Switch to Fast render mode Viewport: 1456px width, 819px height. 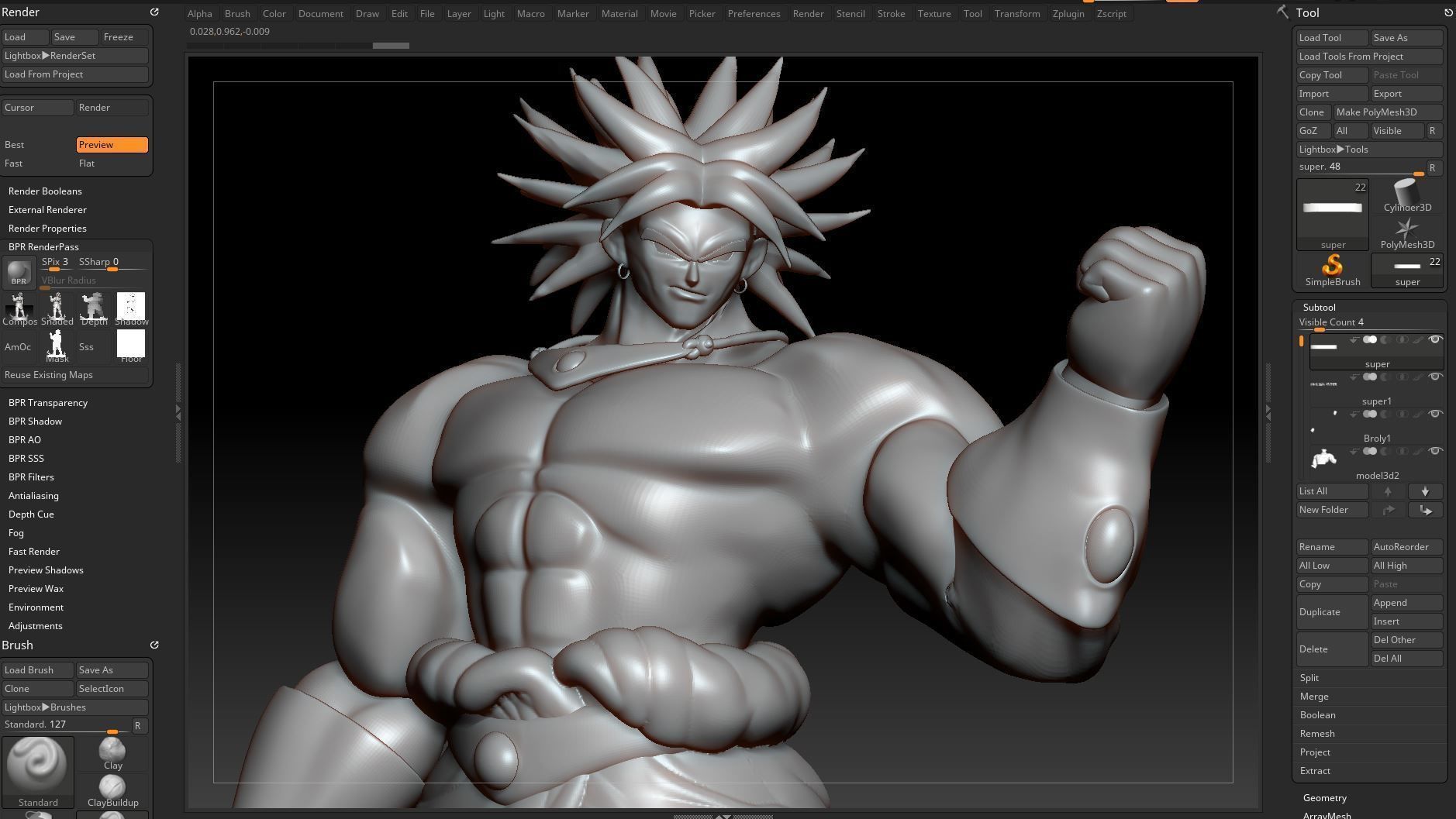(x=37, y=163)
